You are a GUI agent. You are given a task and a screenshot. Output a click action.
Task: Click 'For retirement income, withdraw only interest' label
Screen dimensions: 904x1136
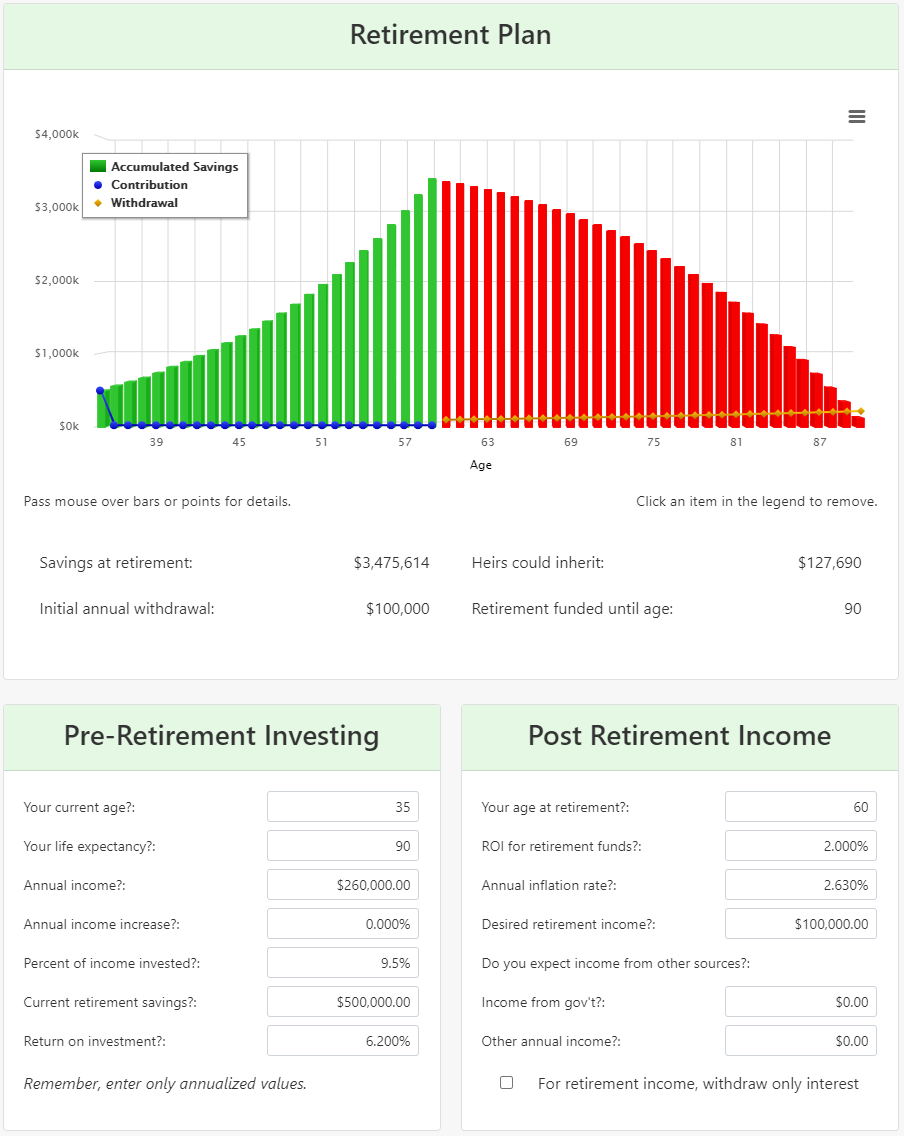pyautogui.click(x=698, y=1084)
